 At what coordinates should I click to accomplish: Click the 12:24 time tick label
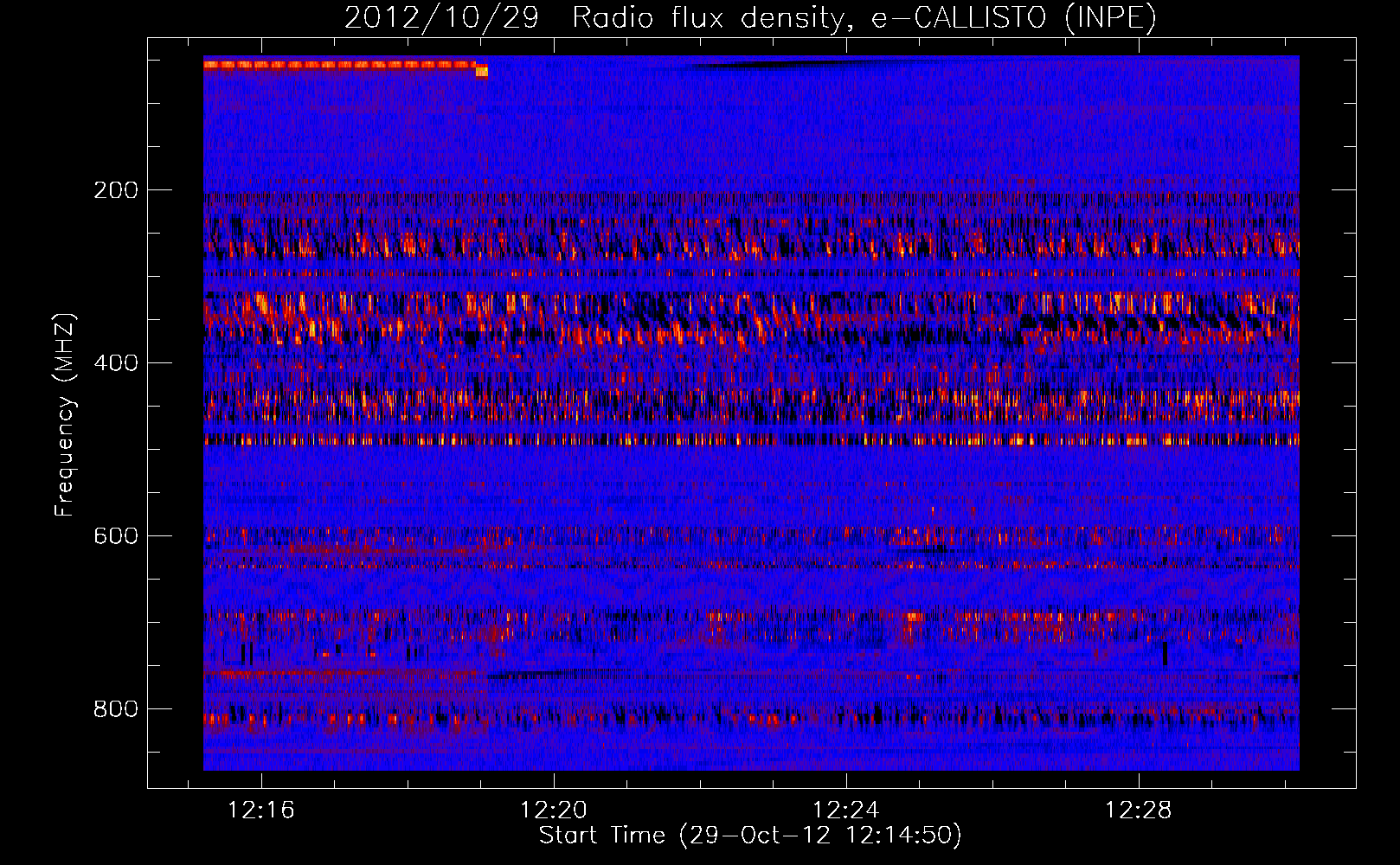845,811
